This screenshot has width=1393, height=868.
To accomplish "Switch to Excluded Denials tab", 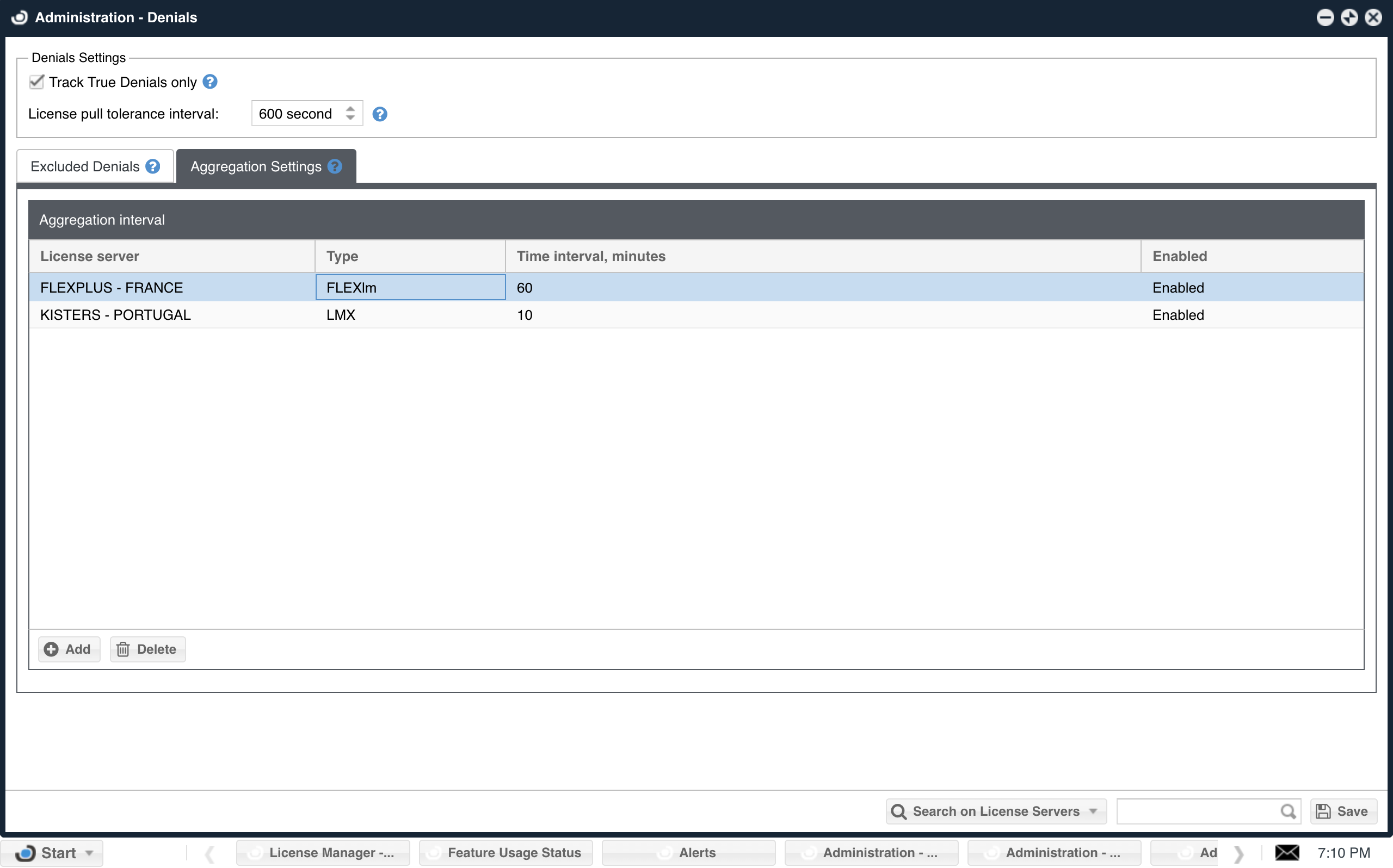I will click(x=85, y=166).
